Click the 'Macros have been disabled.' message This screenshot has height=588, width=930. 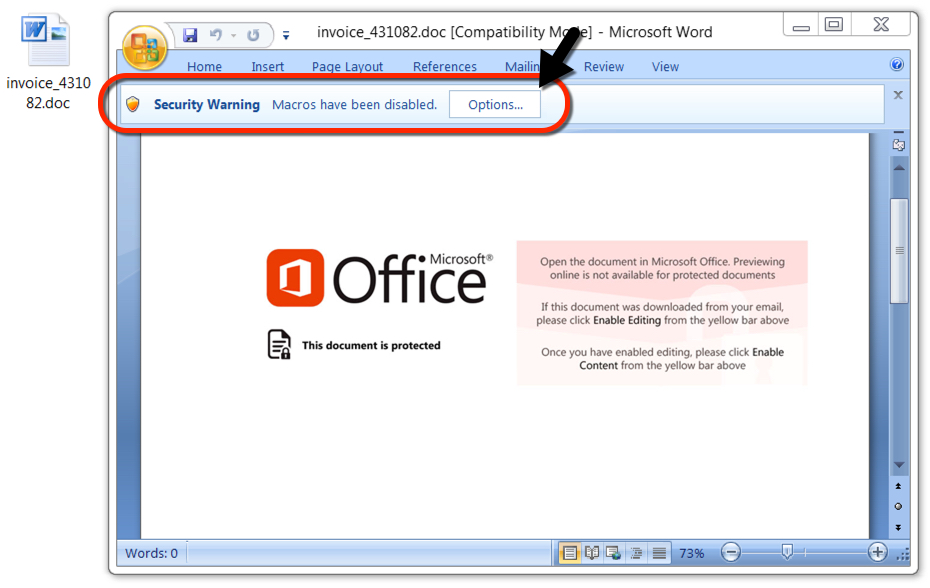[354, 104]
